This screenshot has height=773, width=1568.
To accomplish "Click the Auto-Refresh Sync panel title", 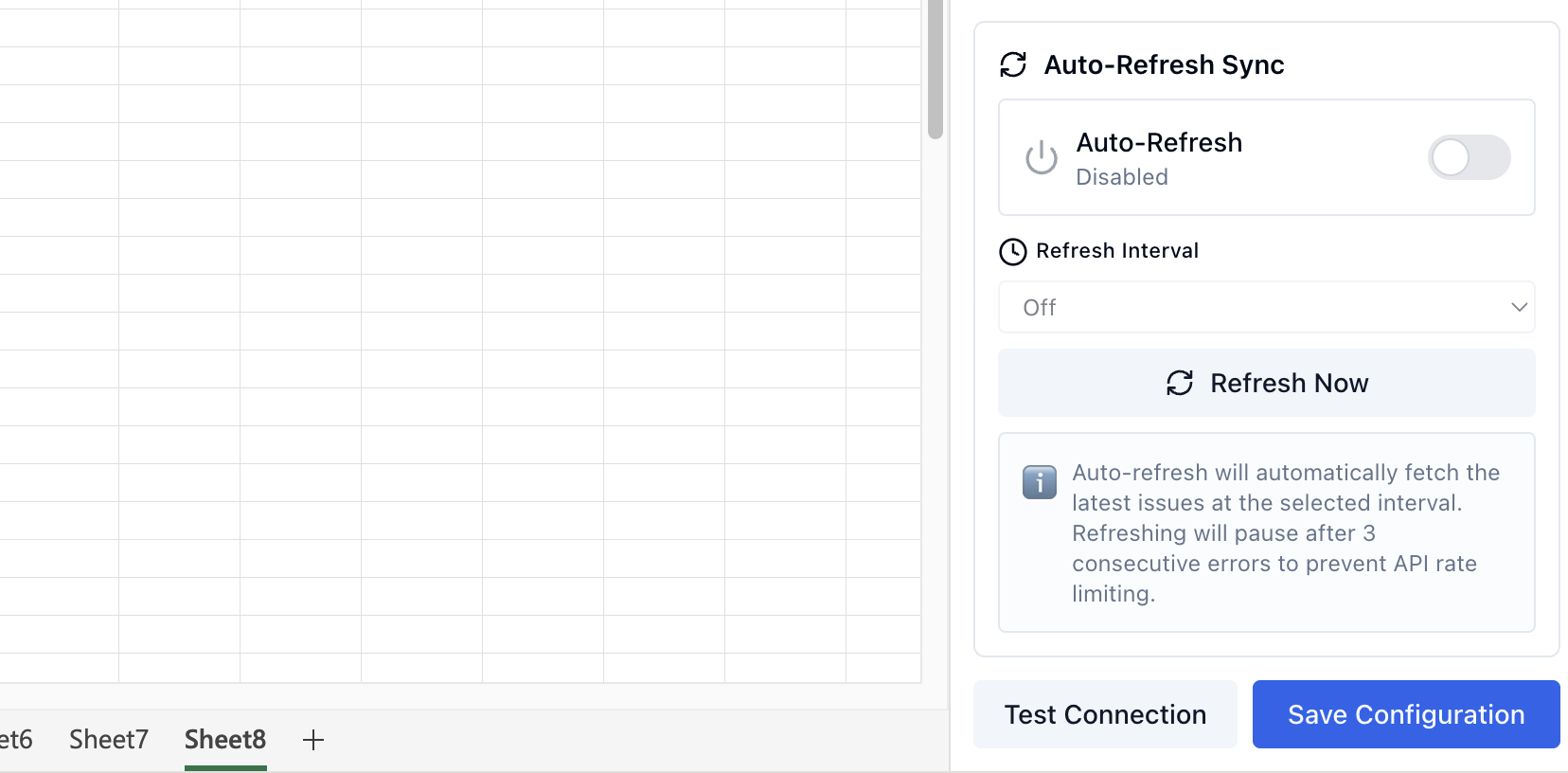I will (x=1165, y=64).
